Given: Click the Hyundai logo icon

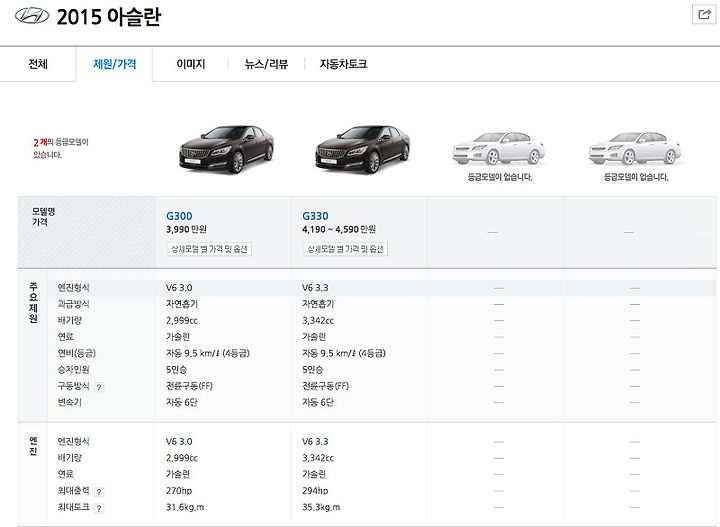Looking at the screenshot, I should [32, 16].
